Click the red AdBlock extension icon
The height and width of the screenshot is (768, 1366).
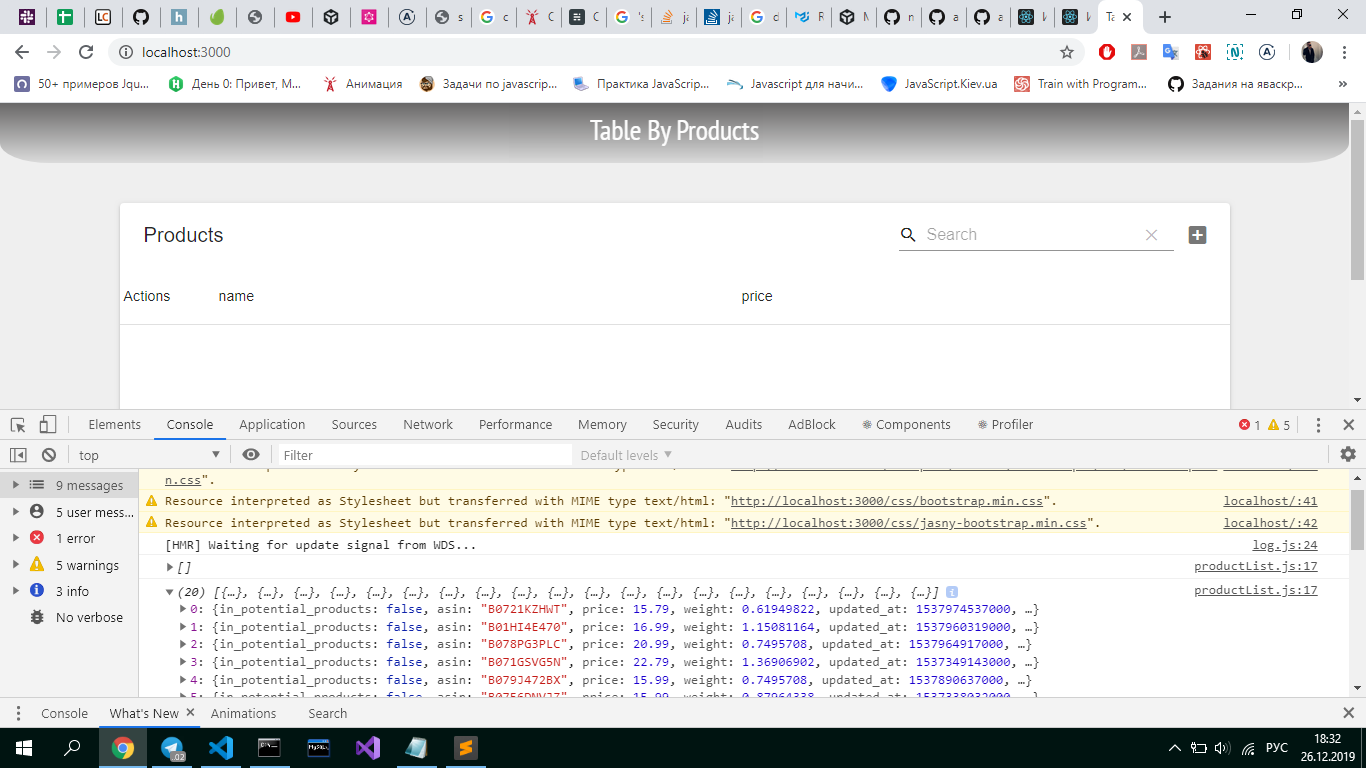1107,52
